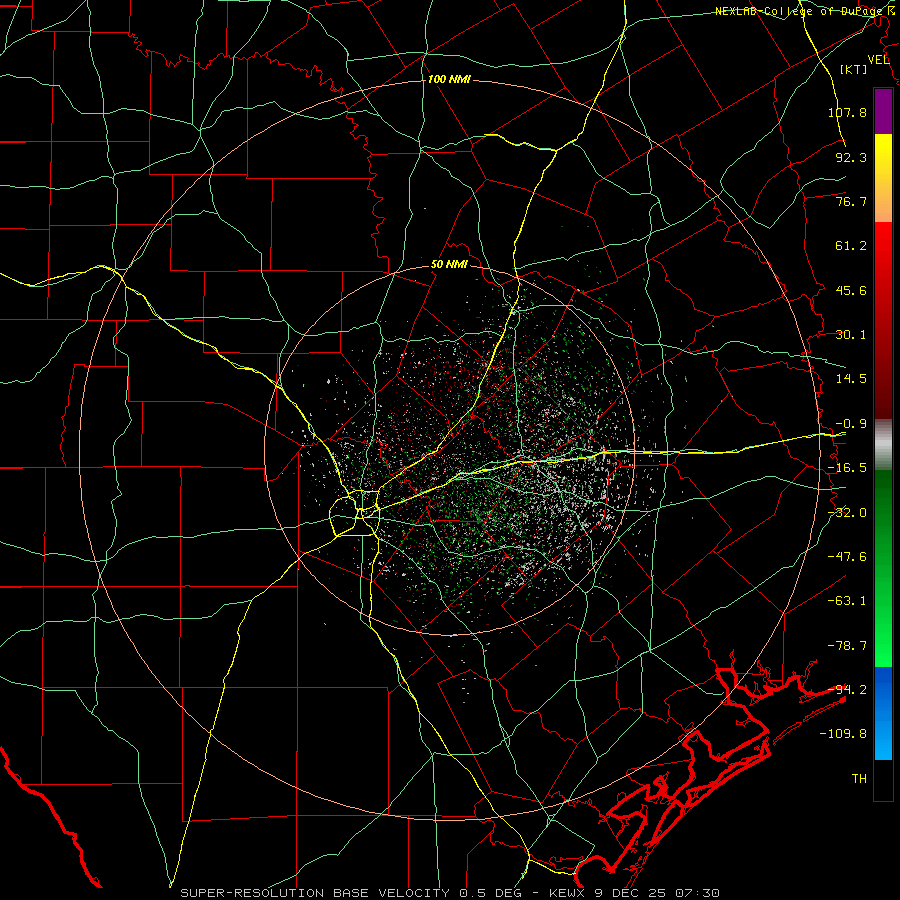This screenshot has height=900, width=900.
Task: Click the 61.2 legend value
Action: click(x=851, y=246)
